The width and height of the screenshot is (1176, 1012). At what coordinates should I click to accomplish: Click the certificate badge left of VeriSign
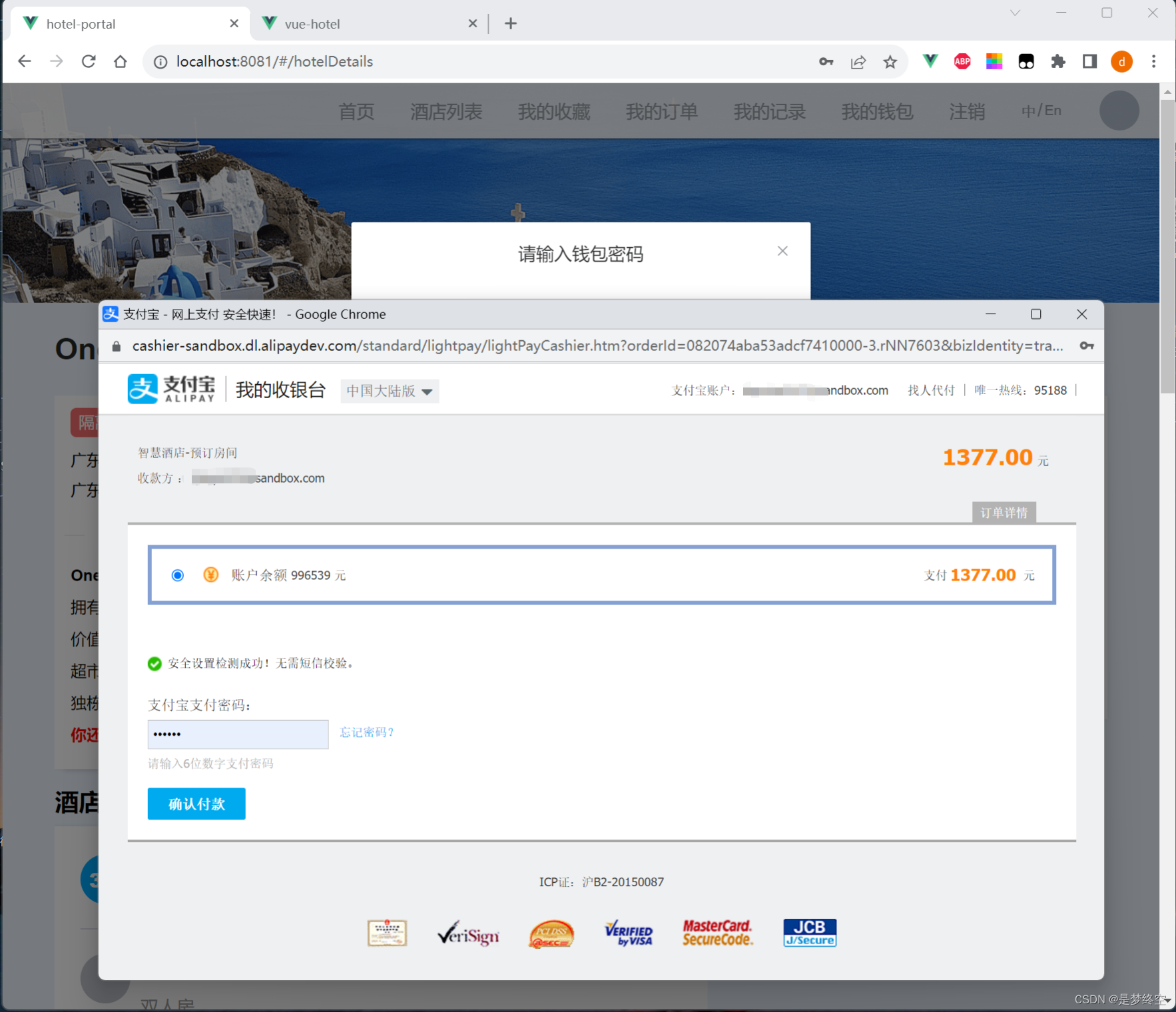tap(387, 933)
